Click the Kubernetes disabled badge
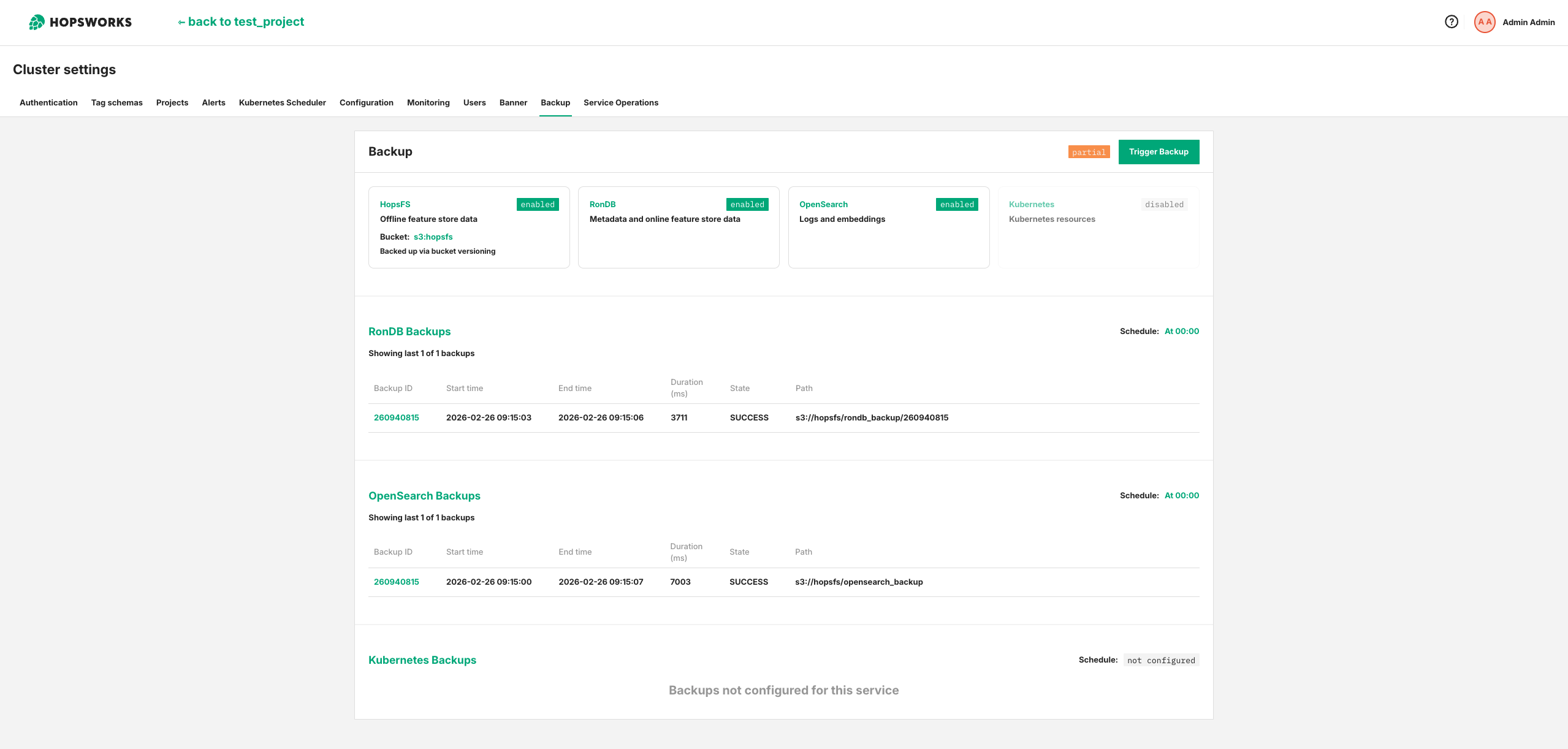1568x749 pixels. point(1164,204)
